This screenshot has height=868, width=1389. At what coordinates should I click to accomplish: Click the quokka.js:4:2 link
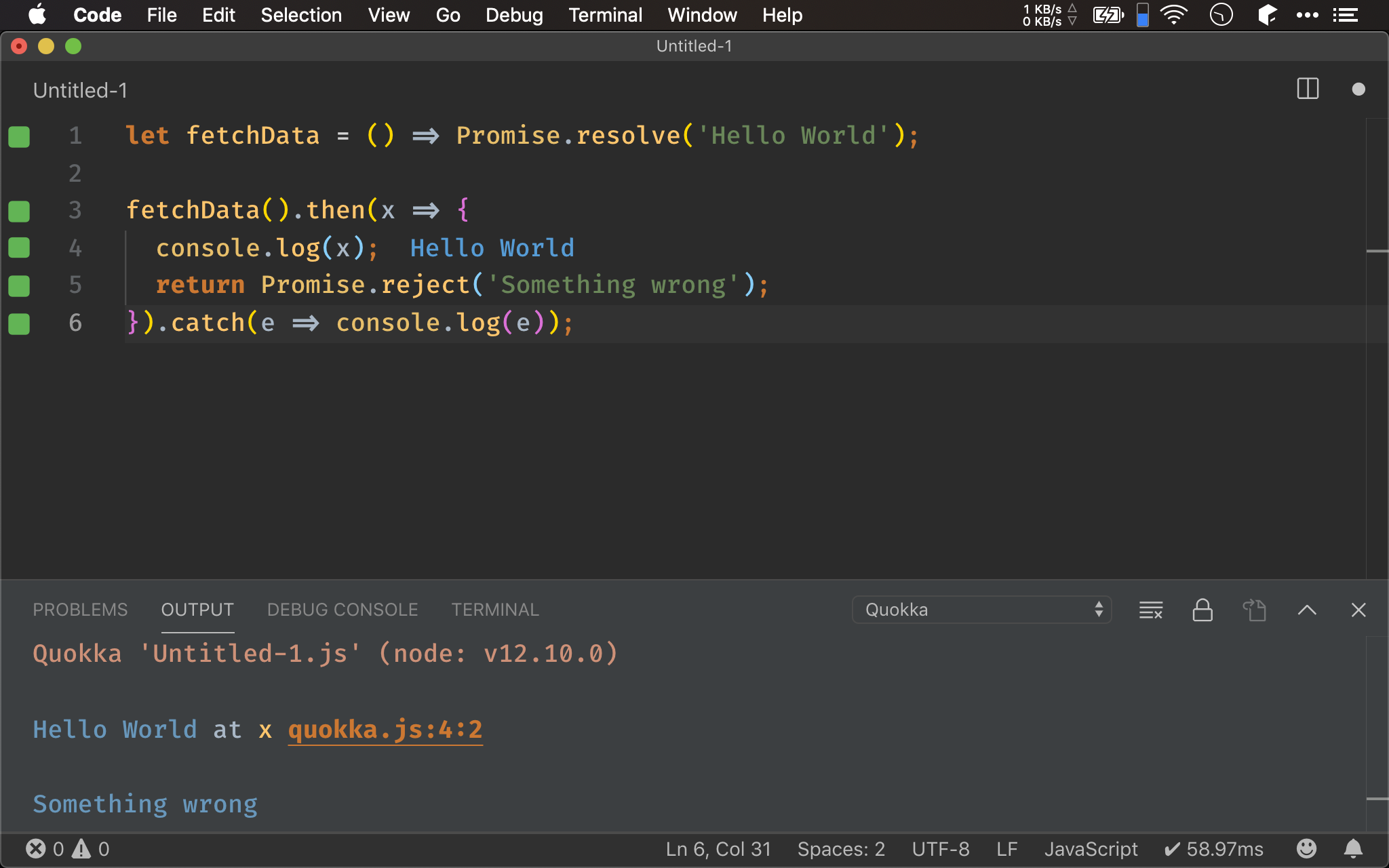pos(385,730)
